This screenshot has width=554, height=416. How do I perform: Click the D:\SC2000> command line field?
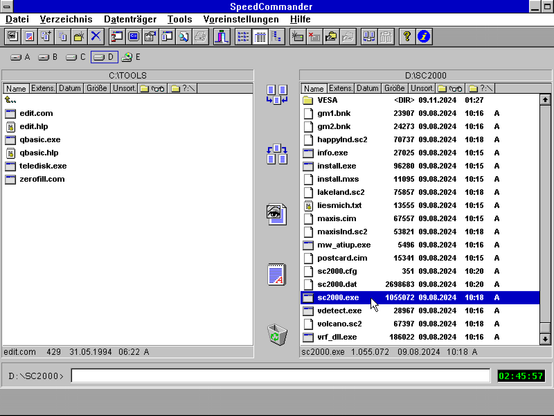pyautogui.click(x=281, y=375)
